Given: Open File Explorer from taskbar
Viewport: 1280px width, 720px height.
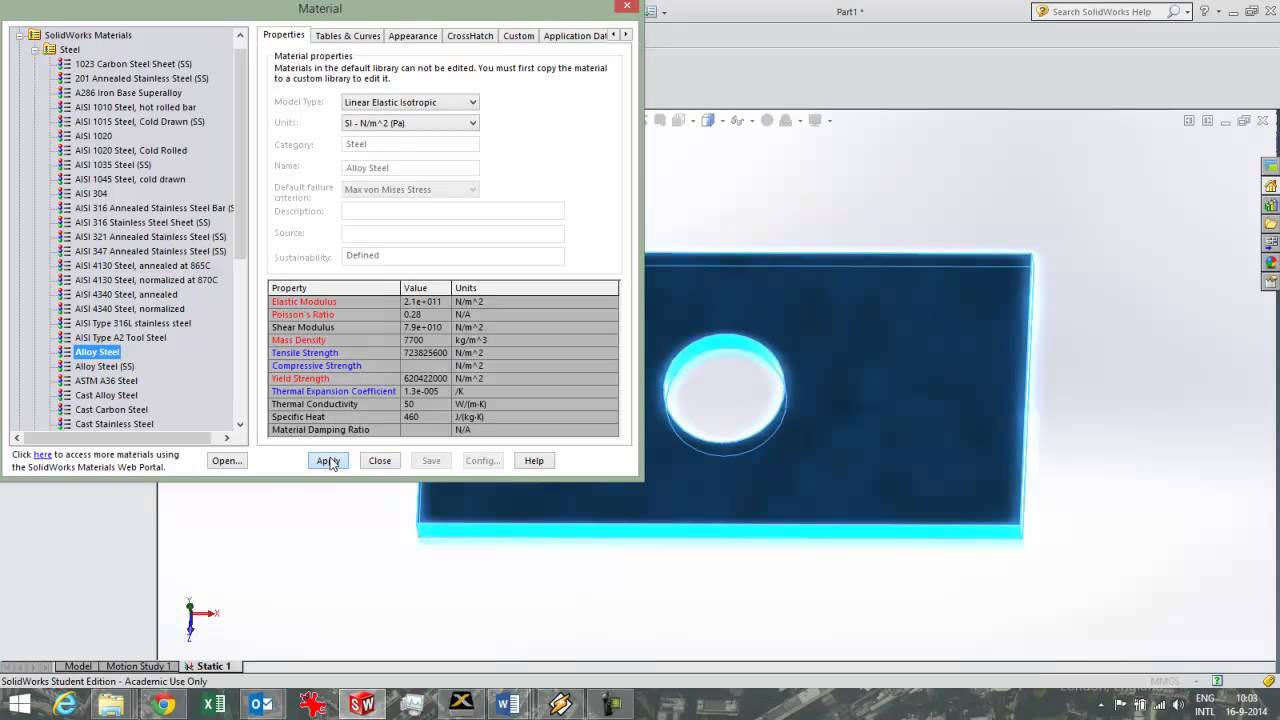Looking at the screenshot, I should coord(111,704).
